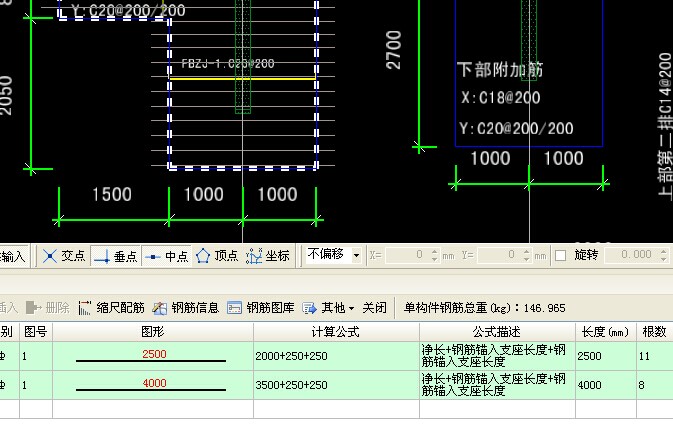This screenshot has width=673, height=438.
Task: Decrease the X offset with down arrow
Action: (434, 259)
